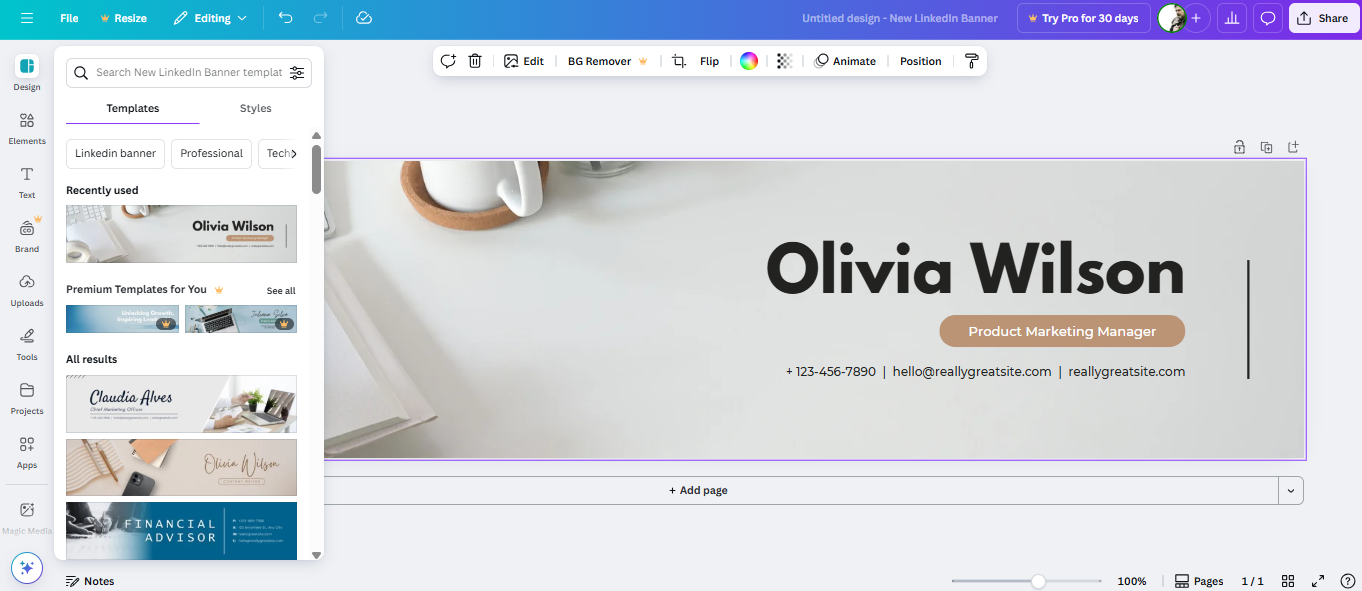1362x591 pixels.
Task: Lock the page with the lock icon
Action: pos(1239,146)
